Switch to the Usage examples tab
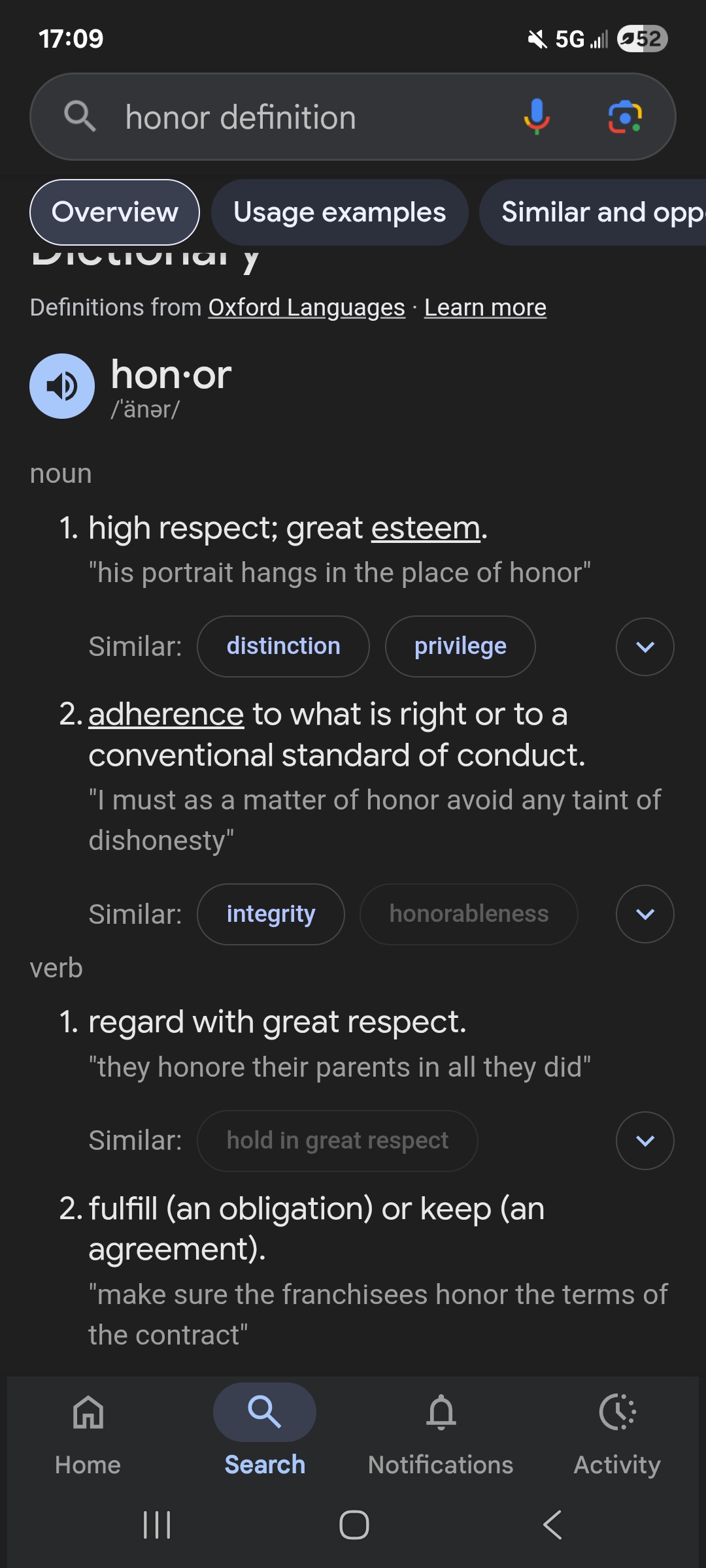The height and width of the screenshot is (1568, 706). 339,212
